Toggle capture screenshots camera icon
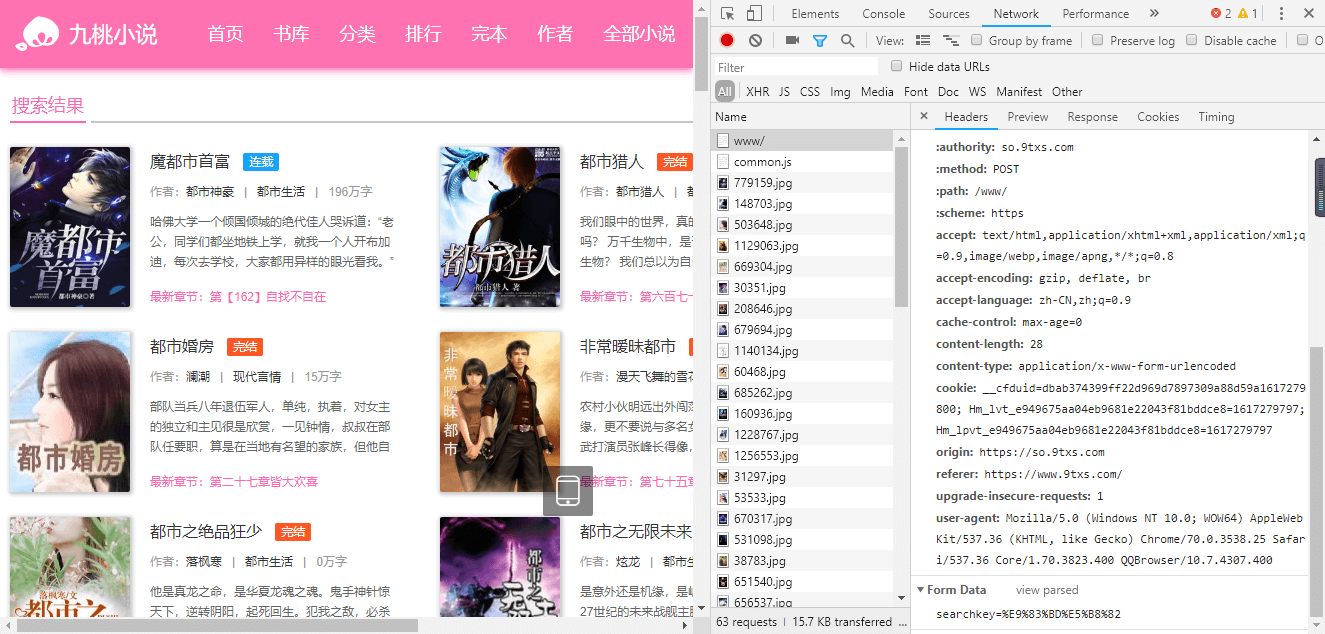This screenshot has height=634, width=1325. coord(792,41)
